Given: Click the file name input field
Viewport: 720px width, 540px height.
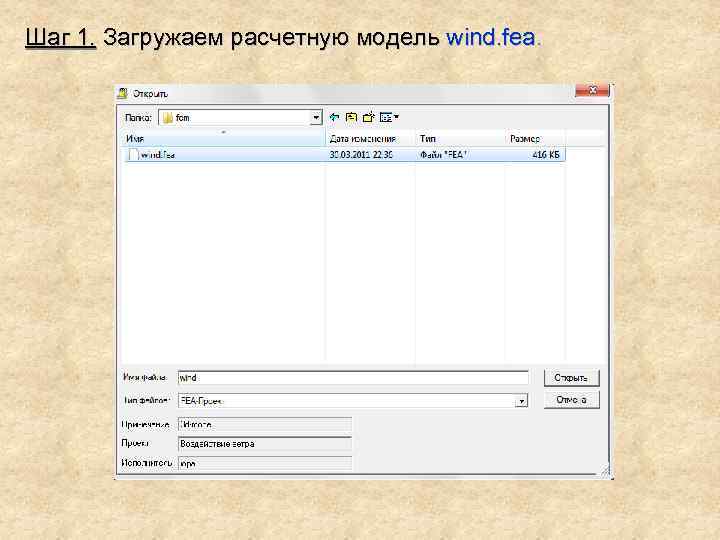Looking at the screenshot, I should click(x=353, y=378).
